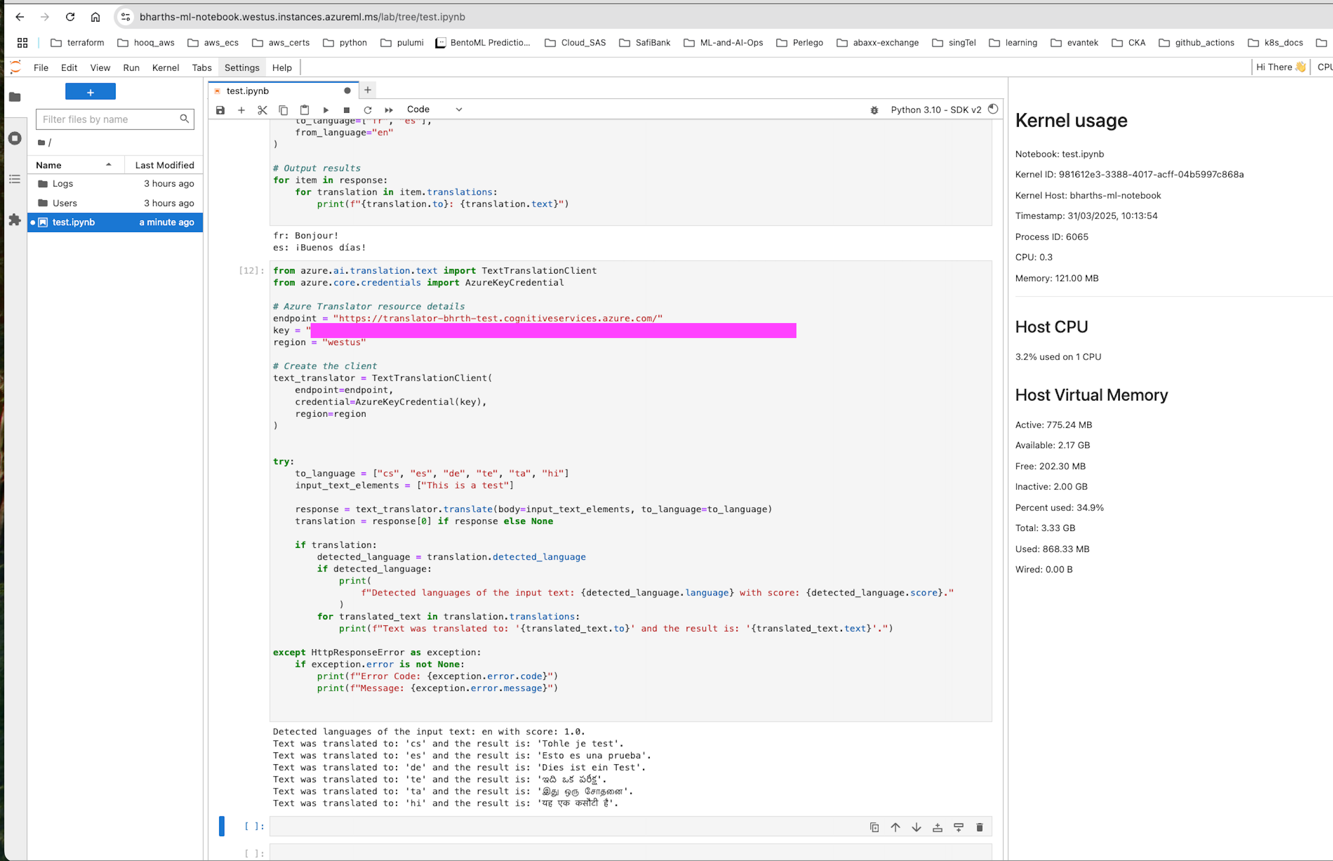Move the active cell up with the arrow

coord(895,828)
